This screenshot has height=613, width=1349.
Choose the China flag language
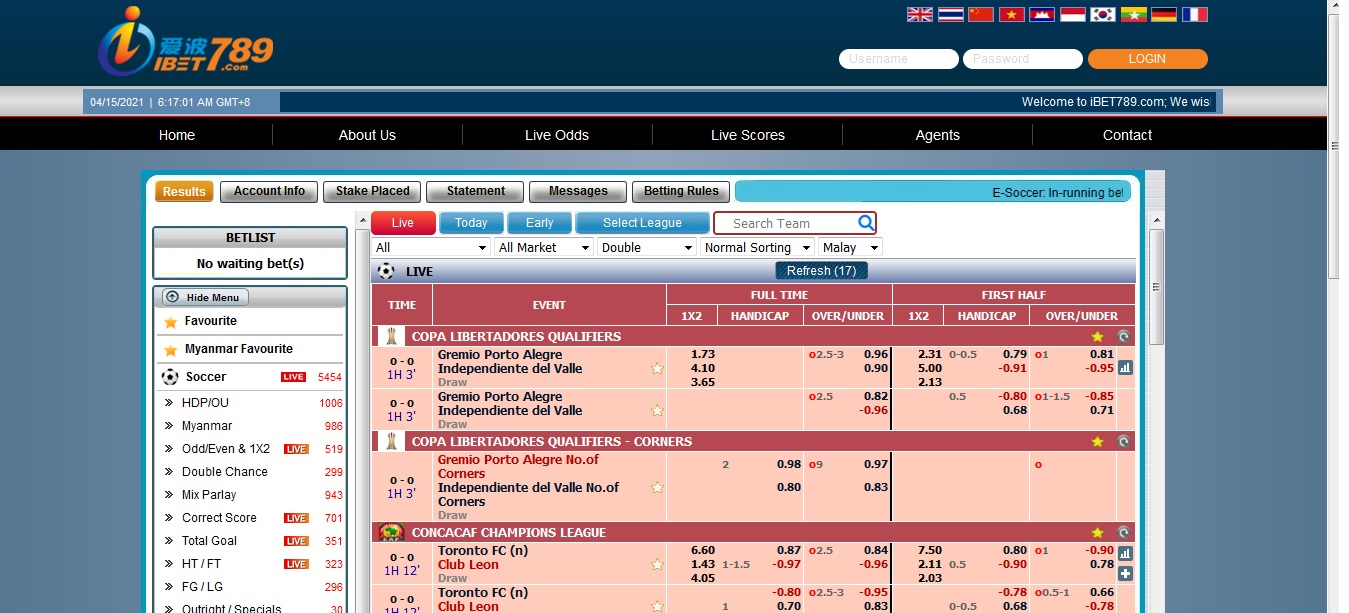(981, 14)
